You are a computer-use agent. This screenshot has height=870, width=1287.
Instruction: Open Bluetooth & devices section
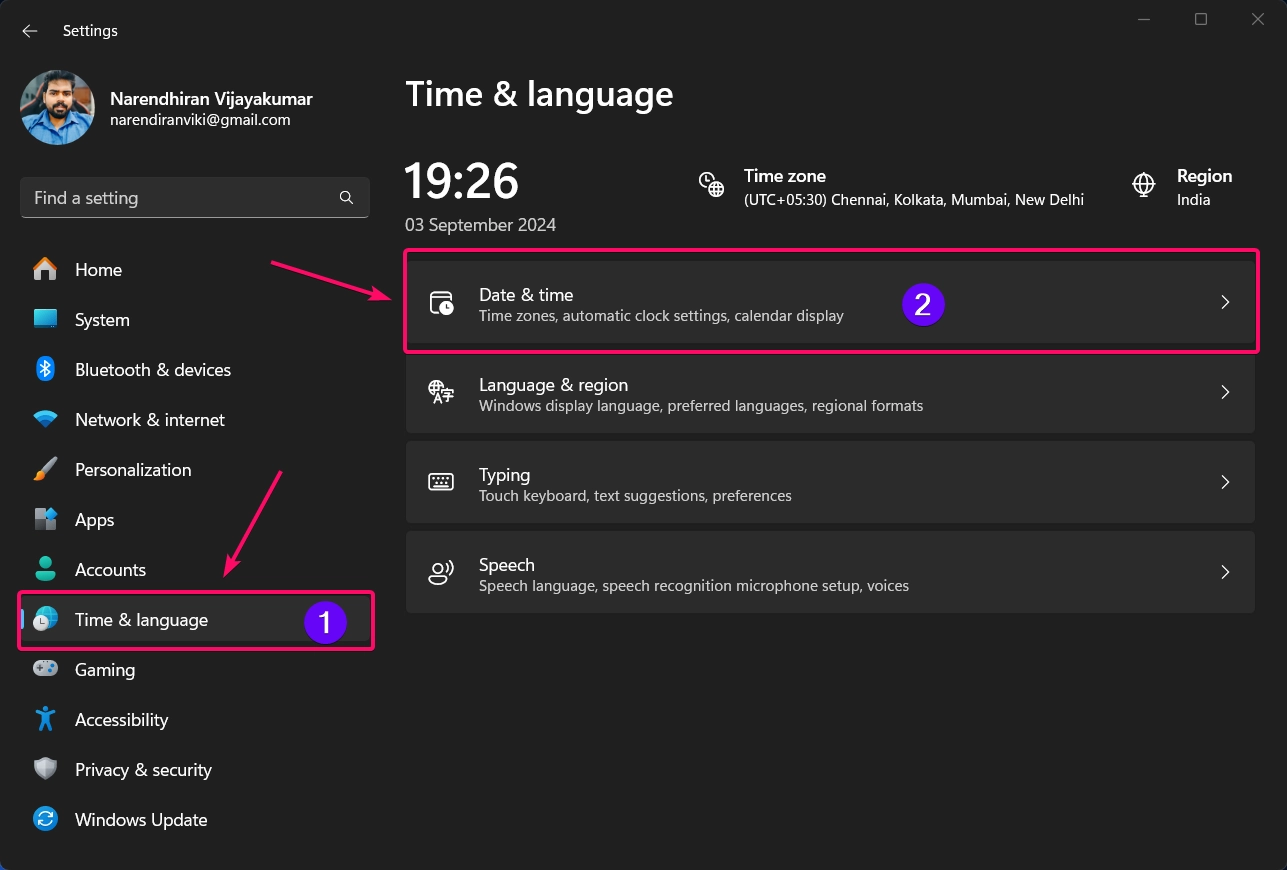pos(195,370)
